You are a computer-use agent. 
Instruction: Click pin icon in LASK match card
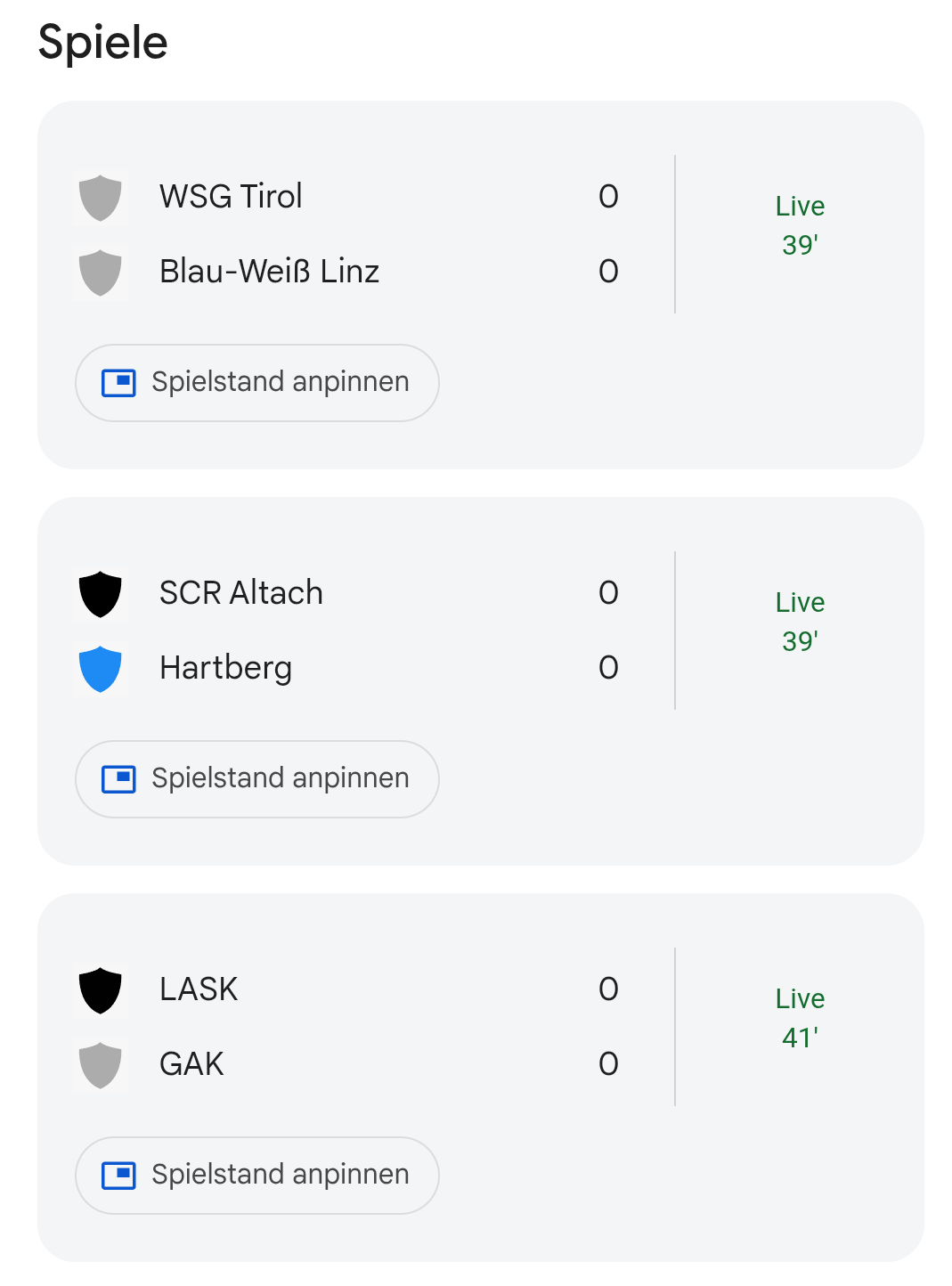[x=118, y=1176]
